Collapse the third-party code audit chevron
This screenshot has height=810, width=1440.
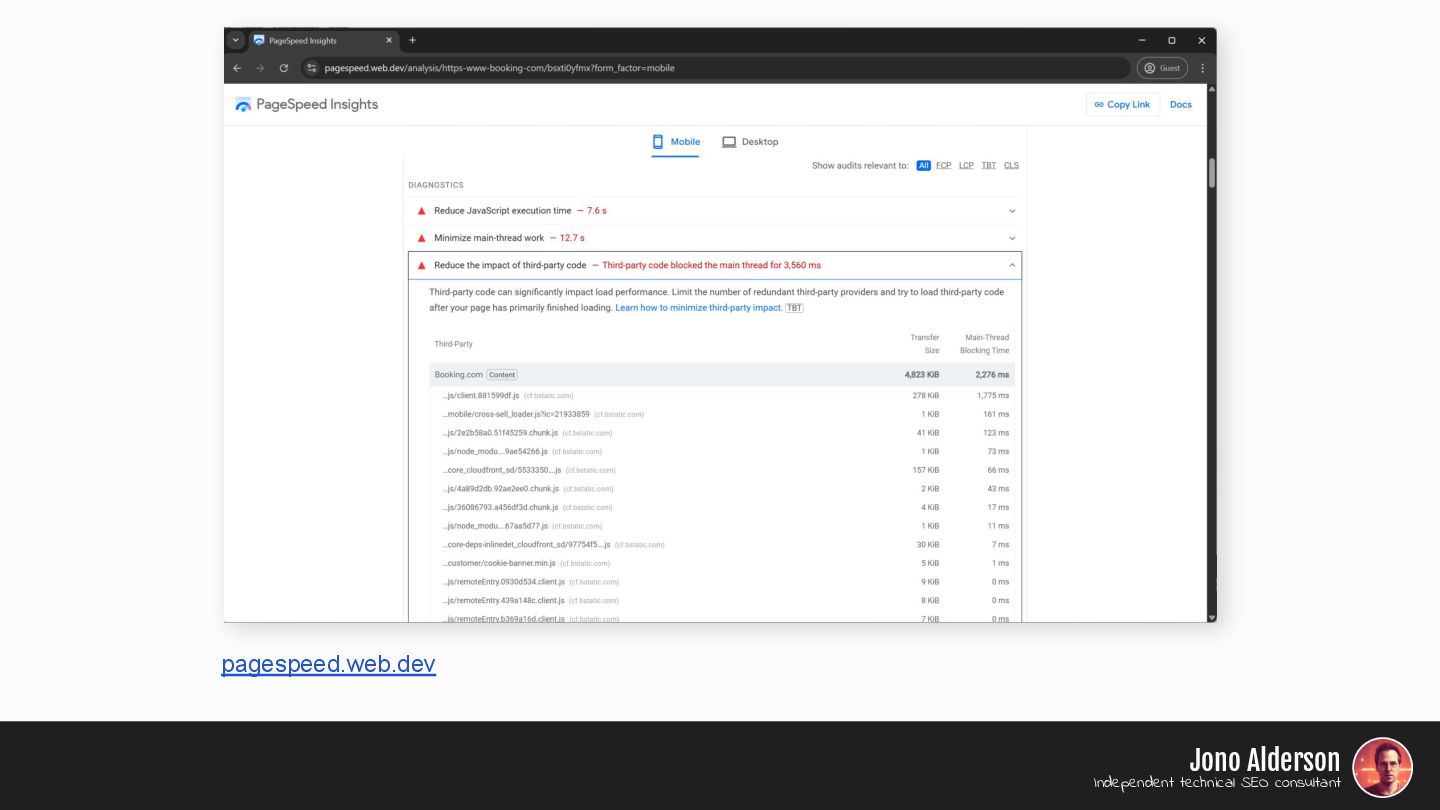click(x=1012, y=265)
